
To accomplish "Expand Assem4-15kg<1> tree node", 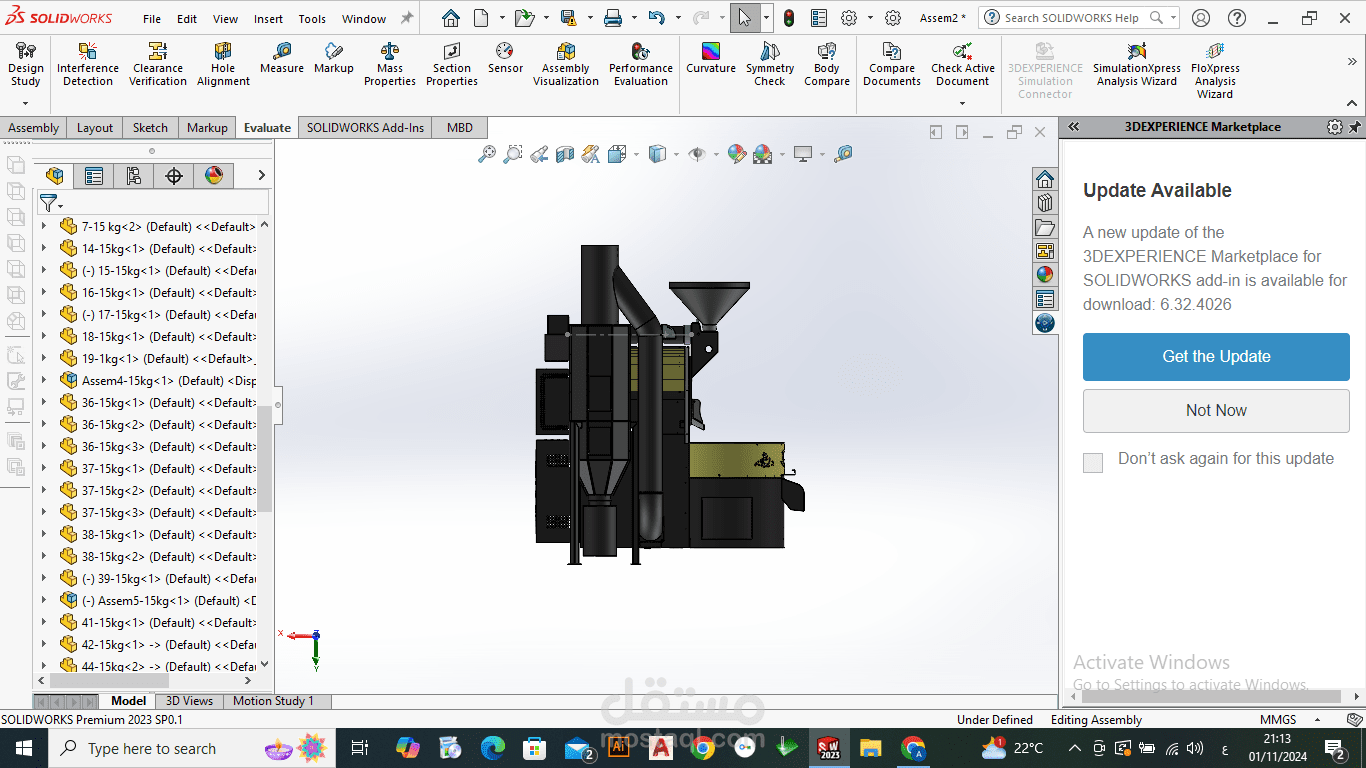I will point(43,381).
